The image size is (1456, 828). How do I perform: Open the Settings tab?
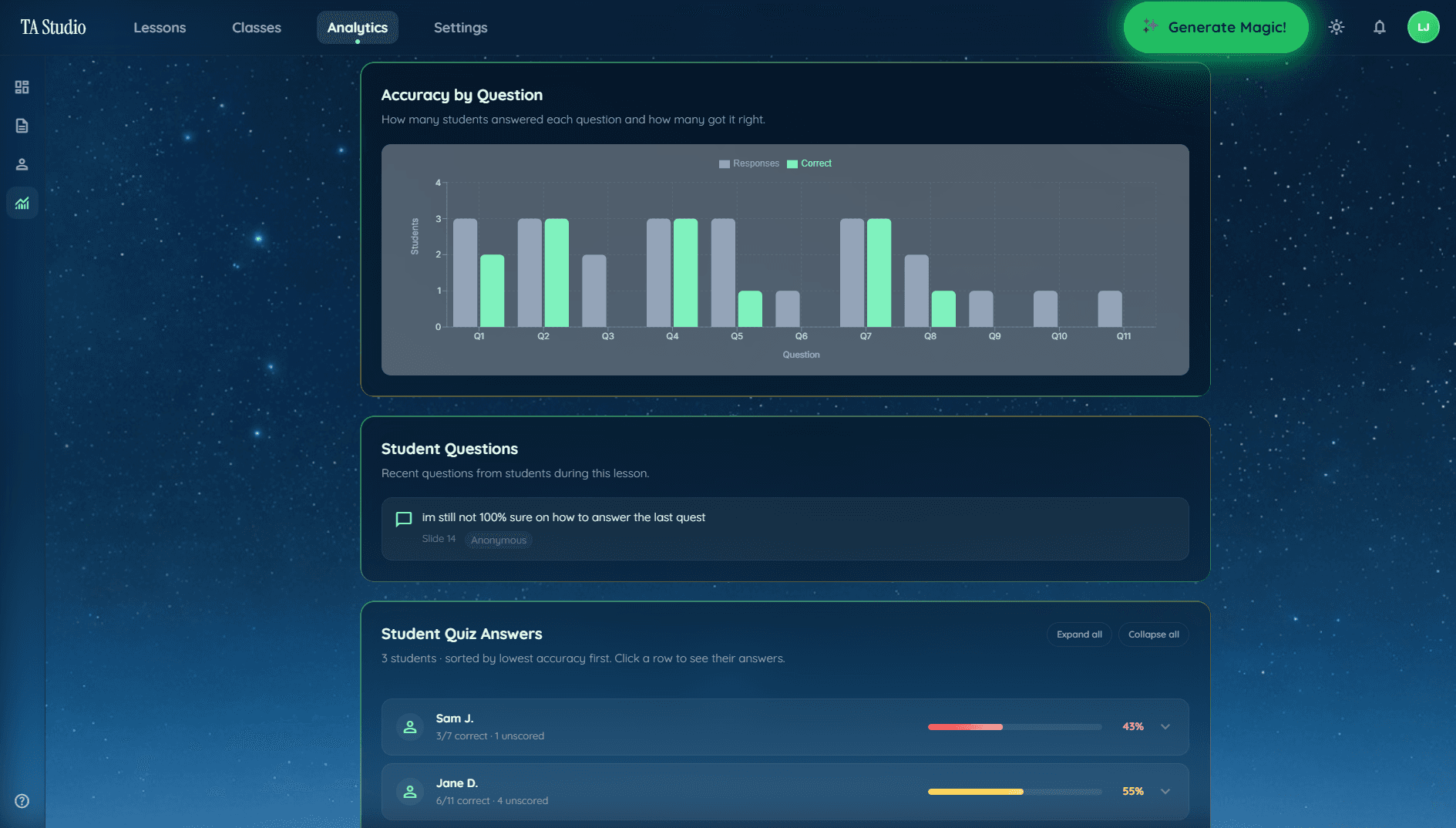[460, 28]
